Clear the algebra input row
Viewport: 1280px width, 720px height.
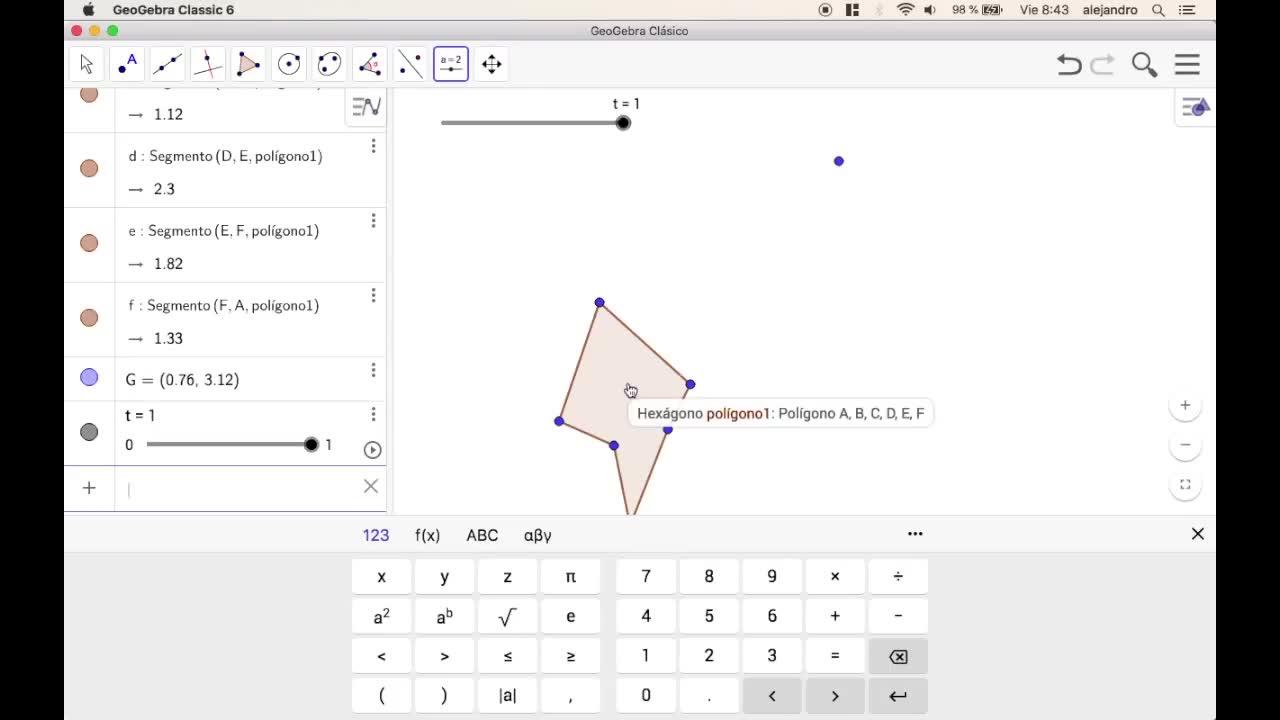coord(371,486)
